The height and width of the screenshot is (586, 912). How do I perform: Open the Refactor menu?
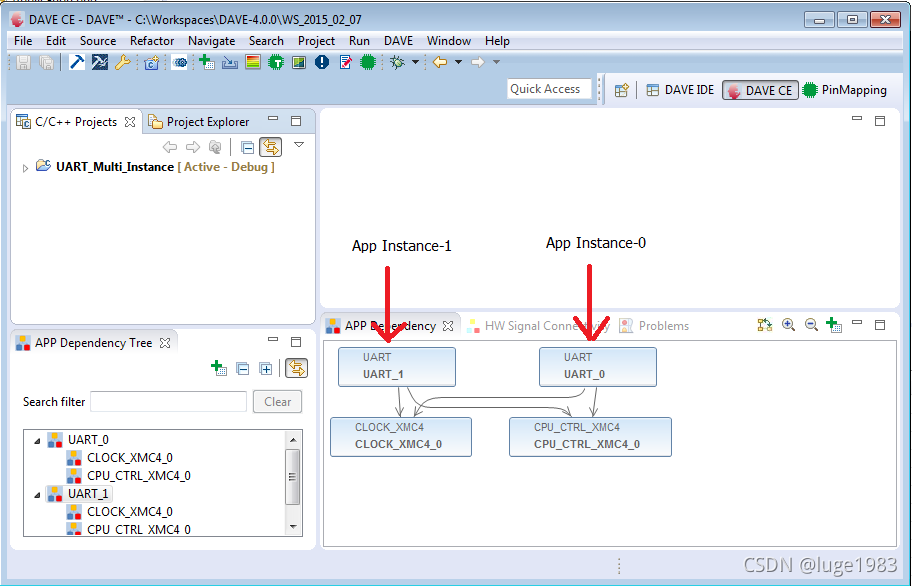(152, 41)
